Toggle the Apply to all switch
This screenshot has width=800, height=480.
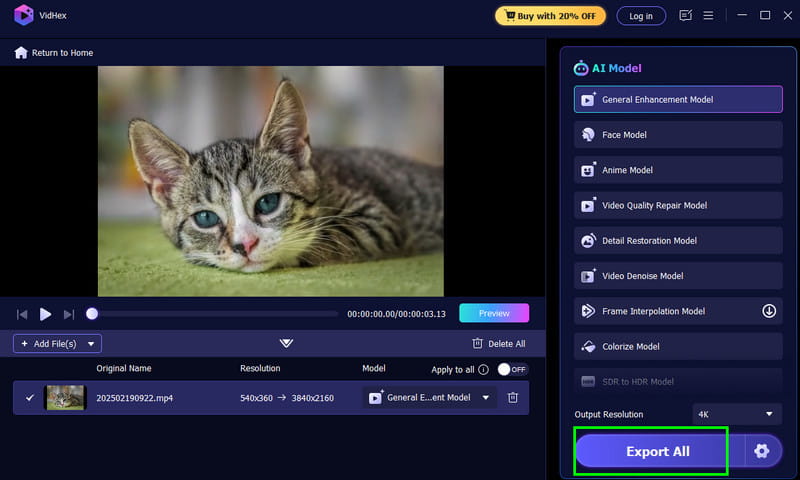click(511, 369)
